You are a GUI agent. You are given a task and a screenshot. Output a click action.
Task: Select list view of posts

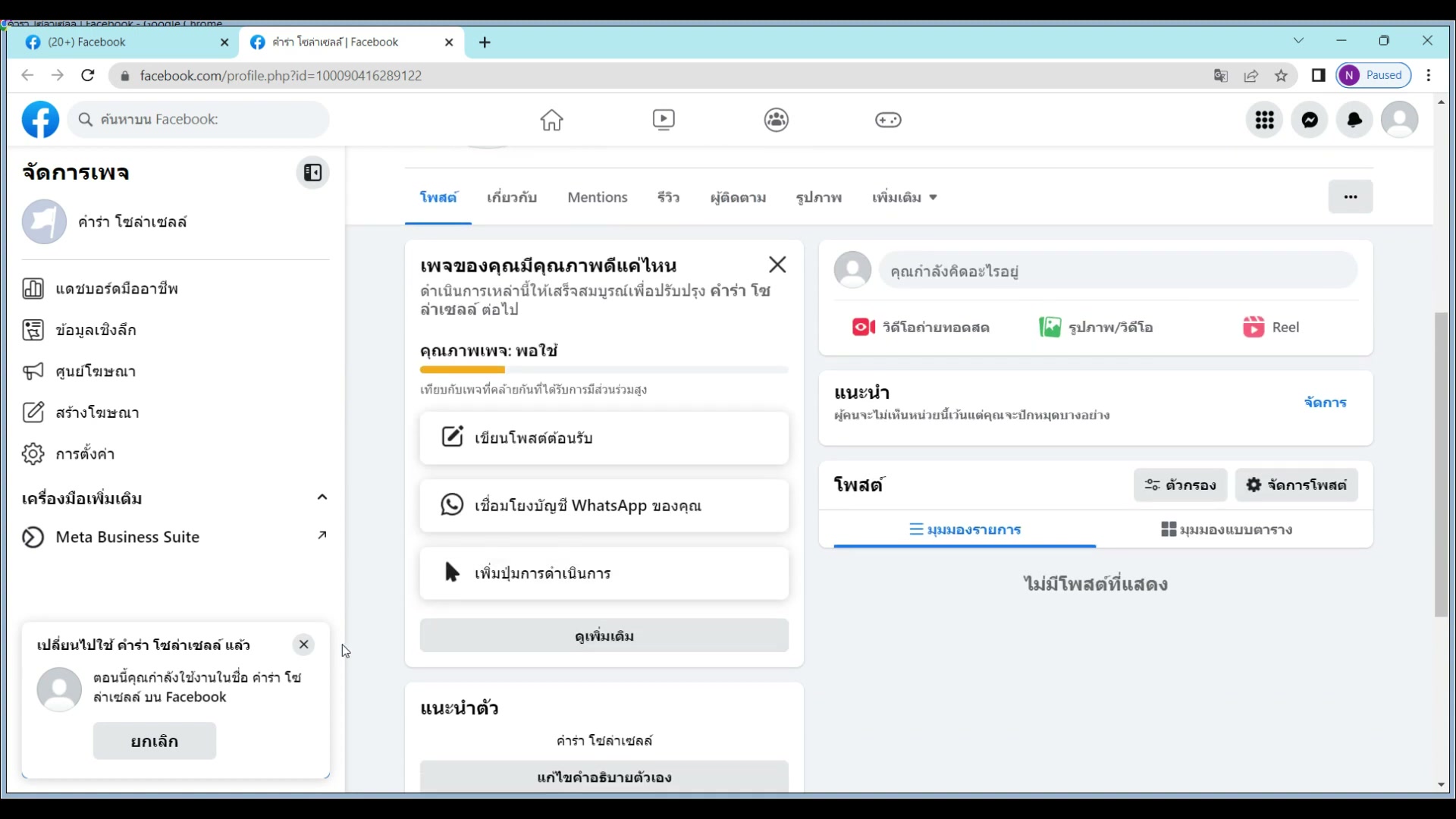pos(965,529)
